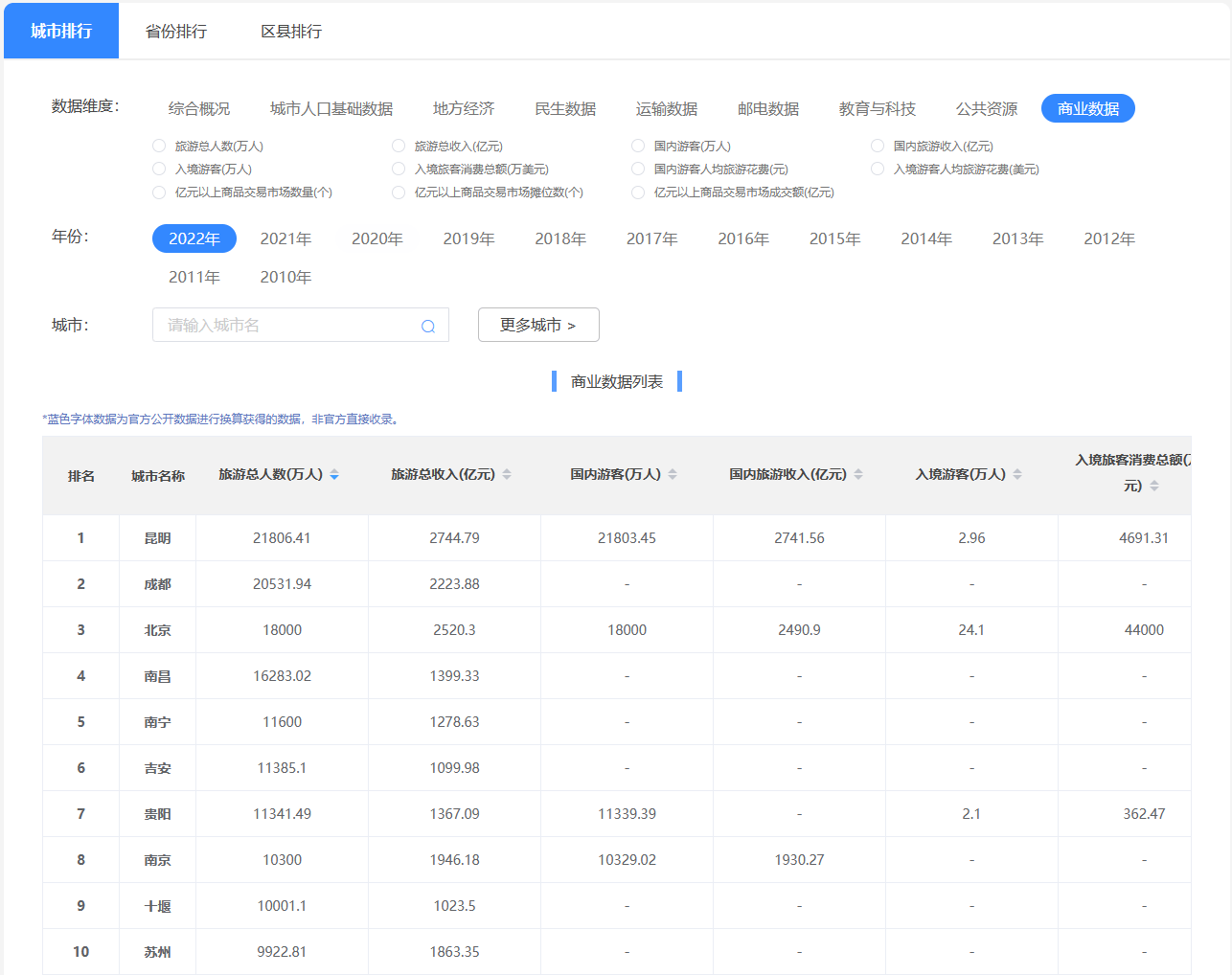The width and height of the screenshot is (1232, 975).
Task: Sort by 旅游总收入(亿元) column arrows
Action: 507,475
